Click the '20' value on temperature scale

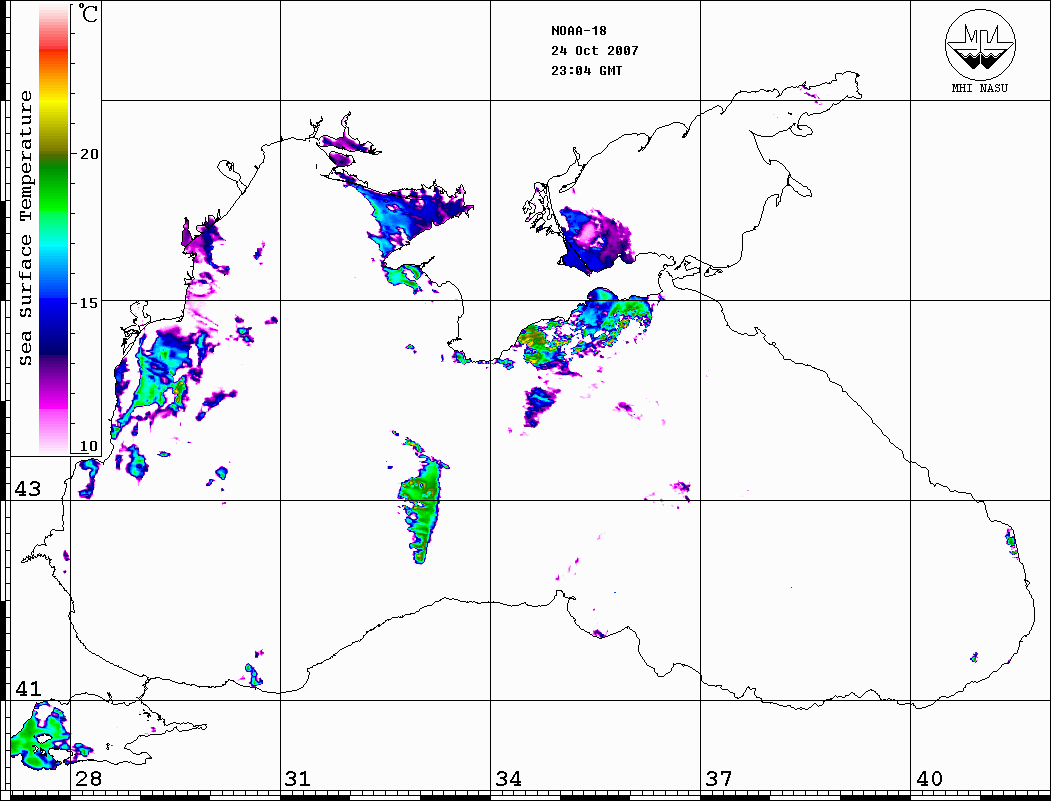tap(89, 154)
